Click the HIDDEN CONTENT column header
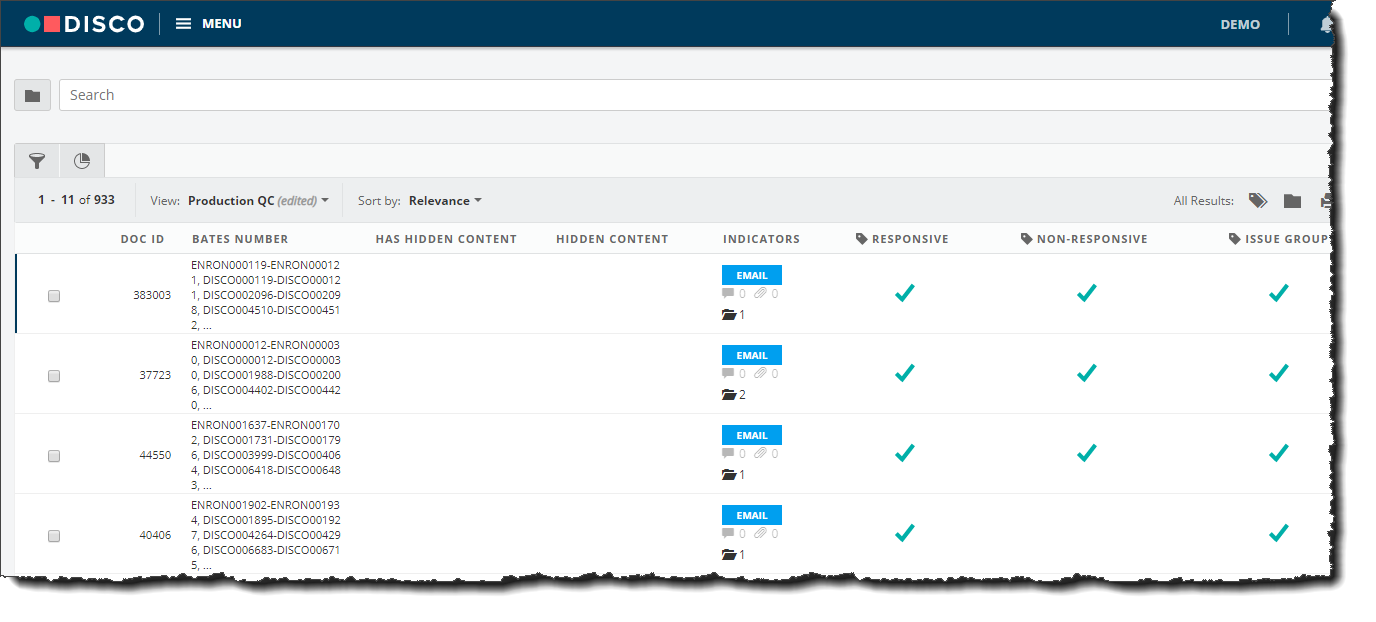The width and height of the screenshot is (1376, 622). tap(612, 239)
